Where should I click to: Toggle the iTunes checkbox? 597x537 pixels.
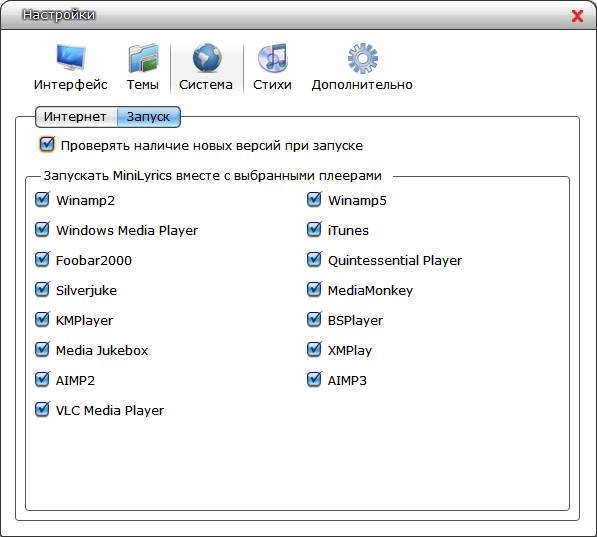(x=314, y=229)
